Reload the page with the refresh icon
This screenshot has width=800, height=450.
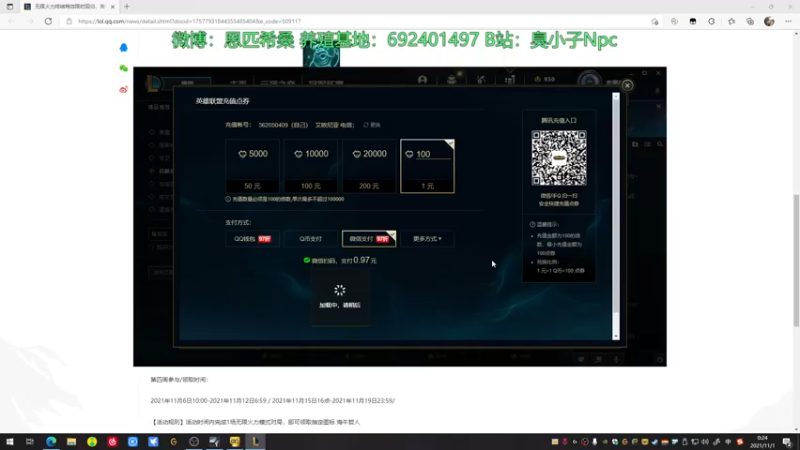click(x=48, y=21)
